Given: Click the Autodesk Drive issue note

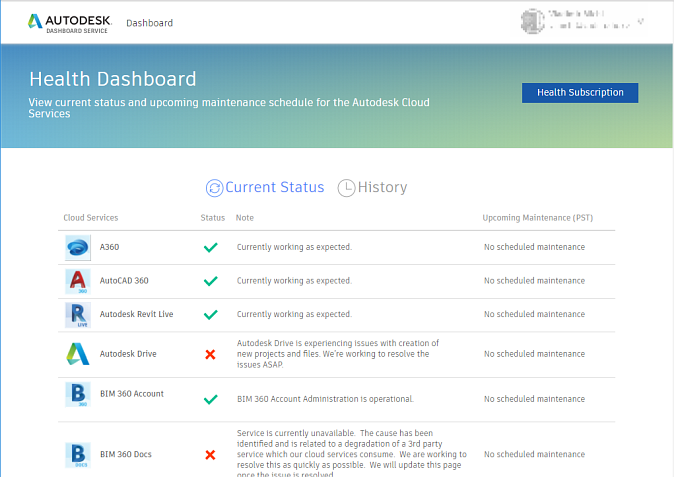Looking at the screenshot, I should tap(338, 354).
